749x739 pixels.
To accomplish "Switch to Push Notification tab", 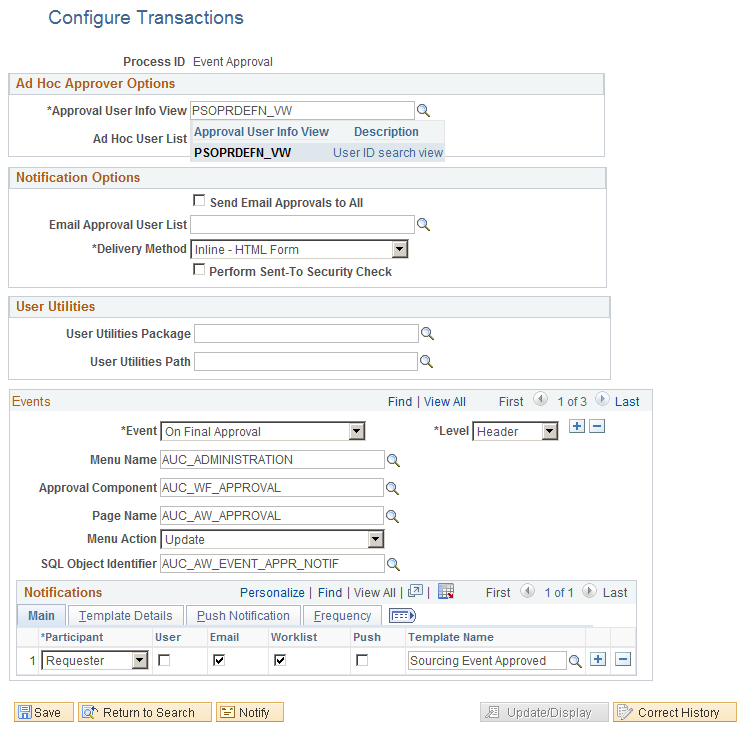I will [x=243, y=616].
